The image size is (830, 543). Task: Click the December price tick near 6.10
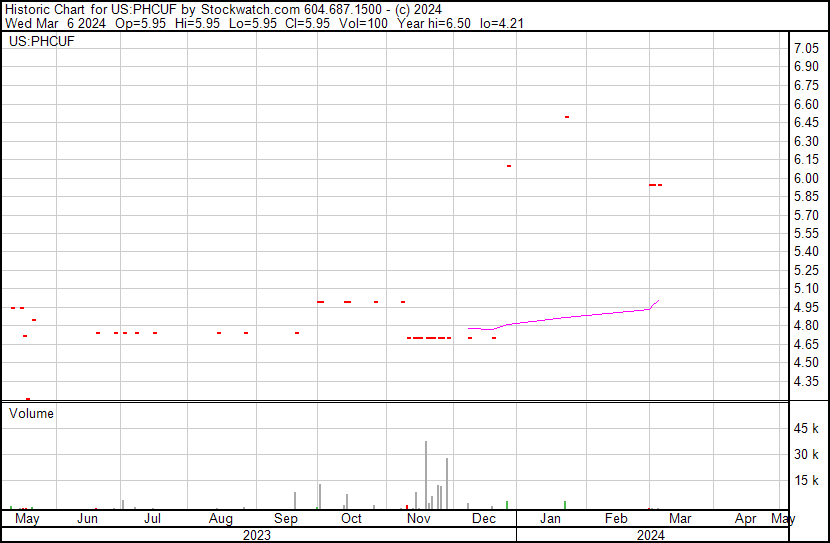509,166
